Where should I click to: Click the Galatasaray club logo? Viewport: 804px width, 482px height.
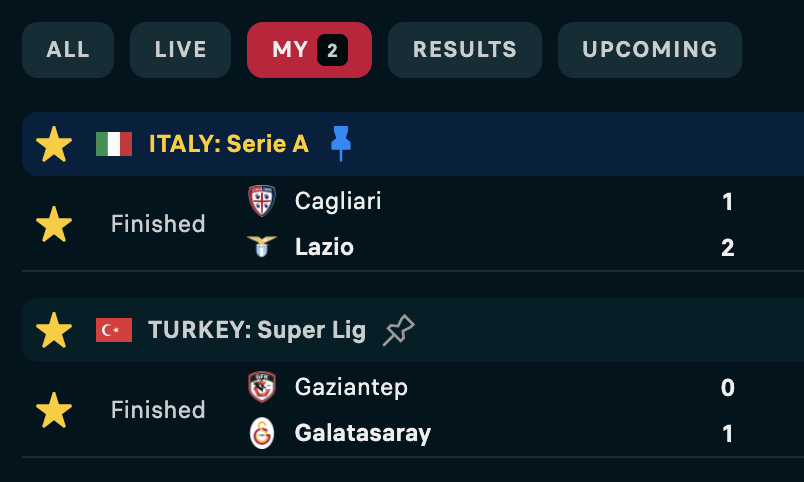(x=262, y=433)
